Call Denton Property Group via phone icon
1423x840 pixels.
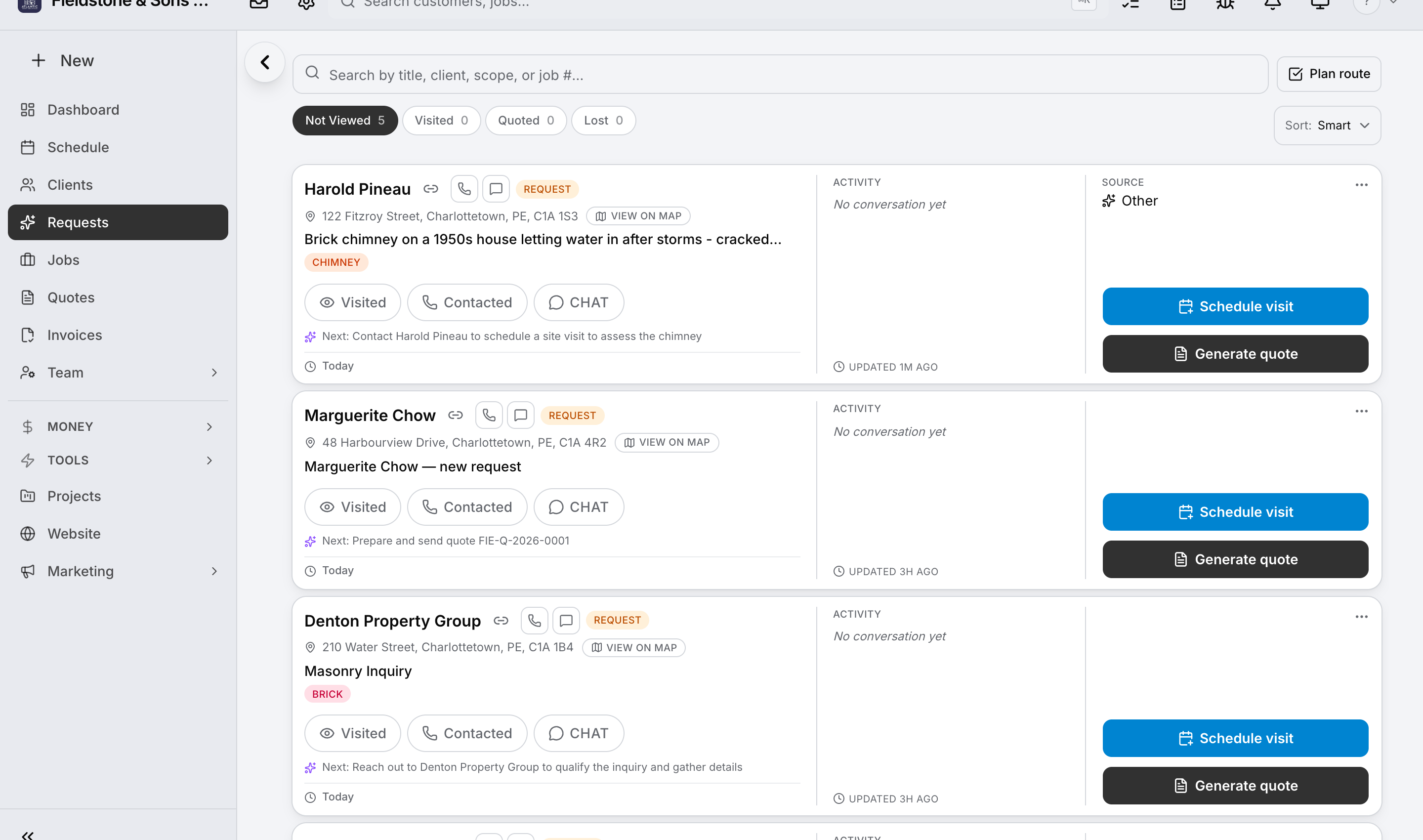click(534, 621)
